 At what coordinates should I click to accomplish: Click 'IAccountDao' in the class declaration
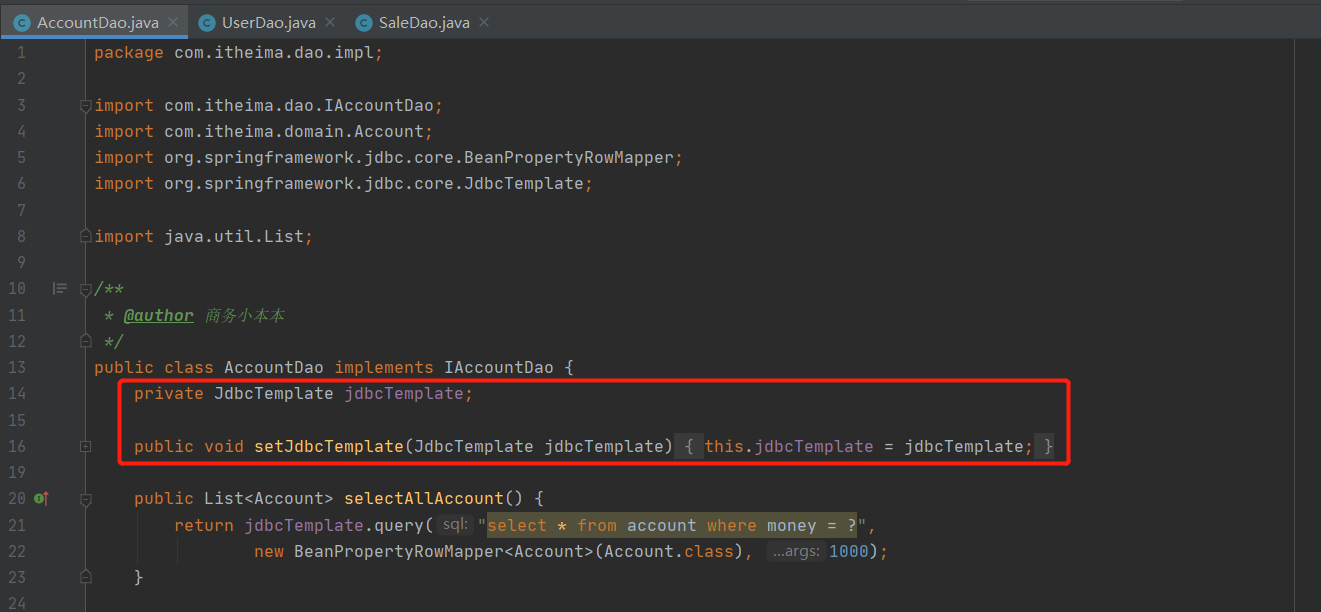499,368
